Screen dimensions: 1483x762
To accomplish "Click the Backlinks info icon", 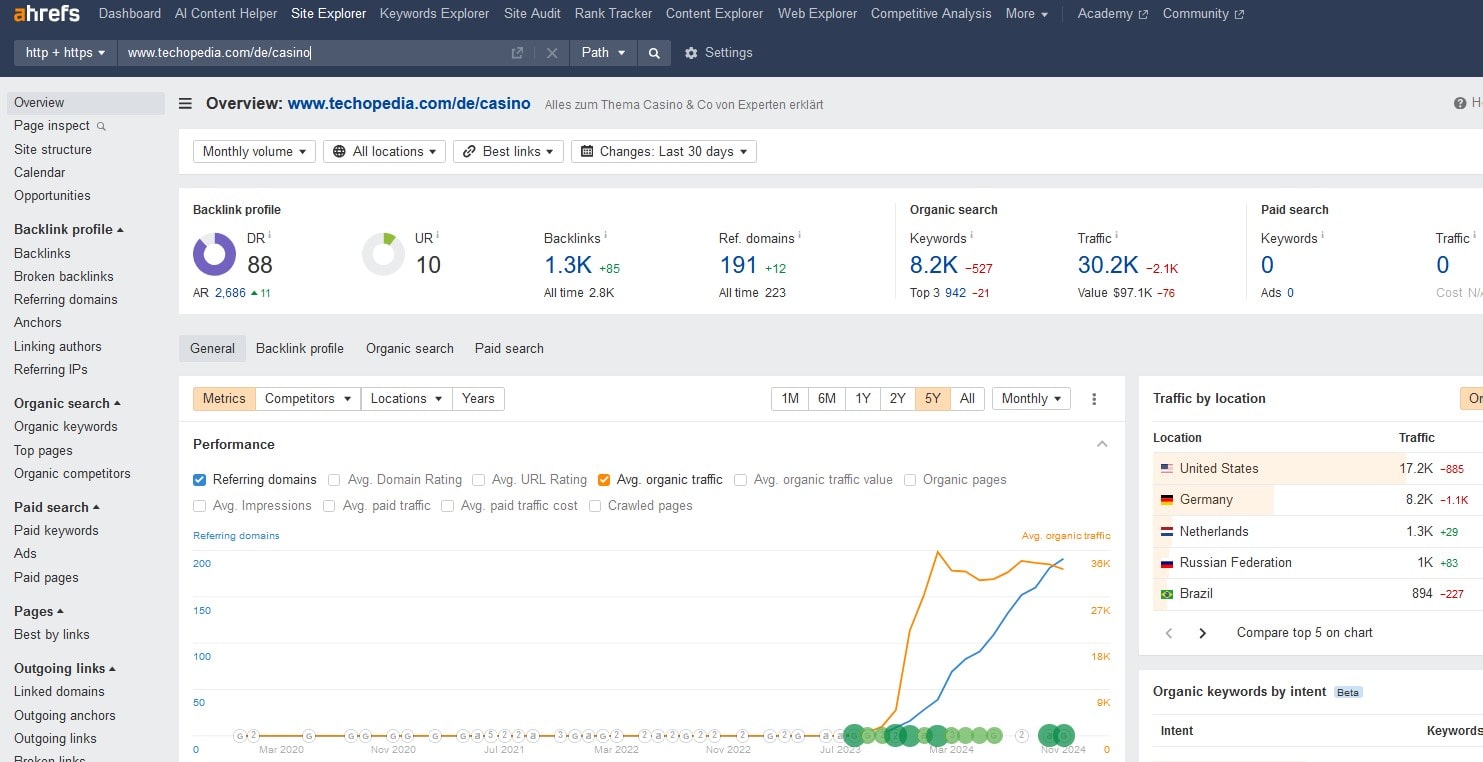I will 605,235.
